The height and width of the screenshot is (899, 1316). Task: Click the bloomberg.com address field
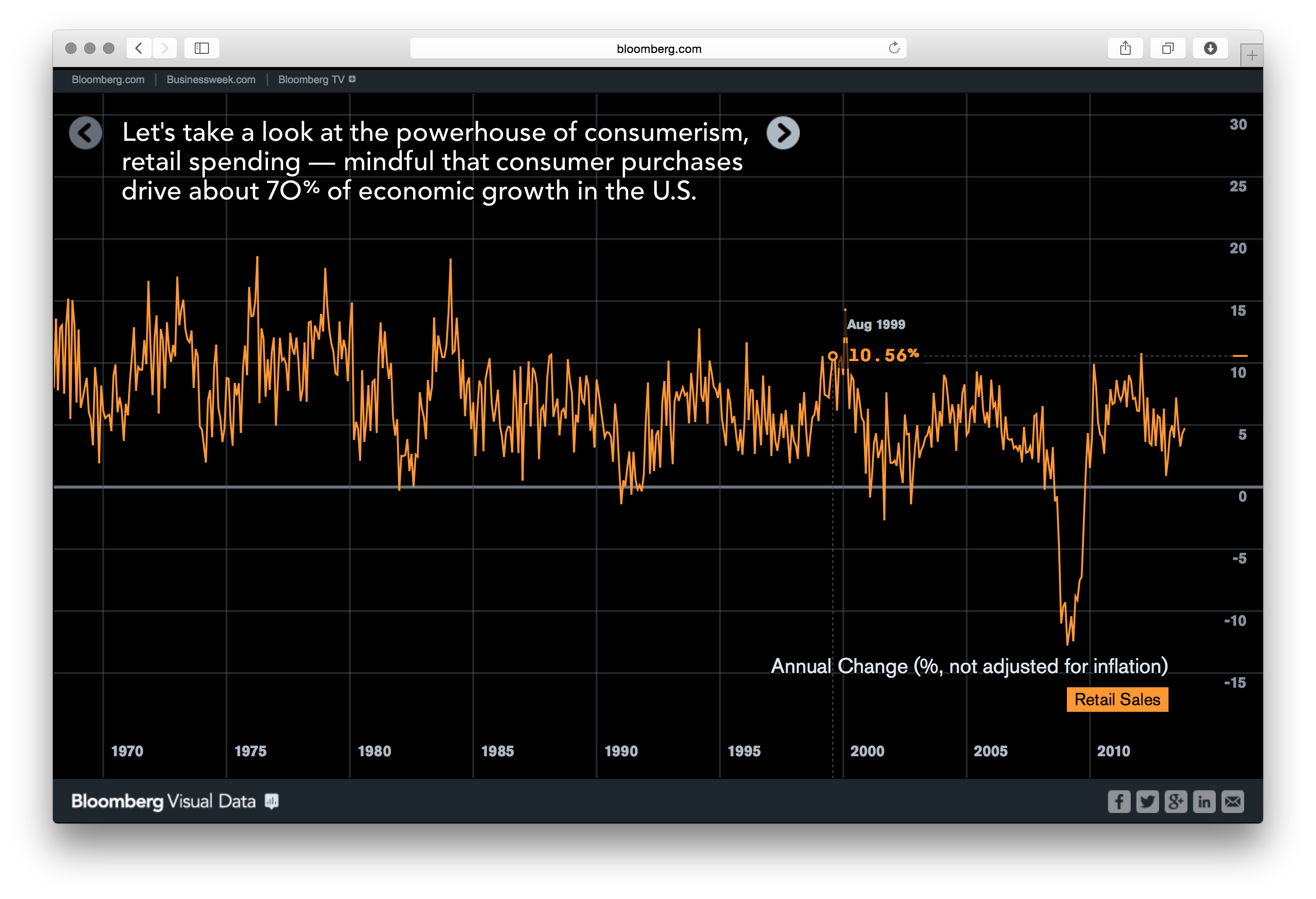click(658, 48)
